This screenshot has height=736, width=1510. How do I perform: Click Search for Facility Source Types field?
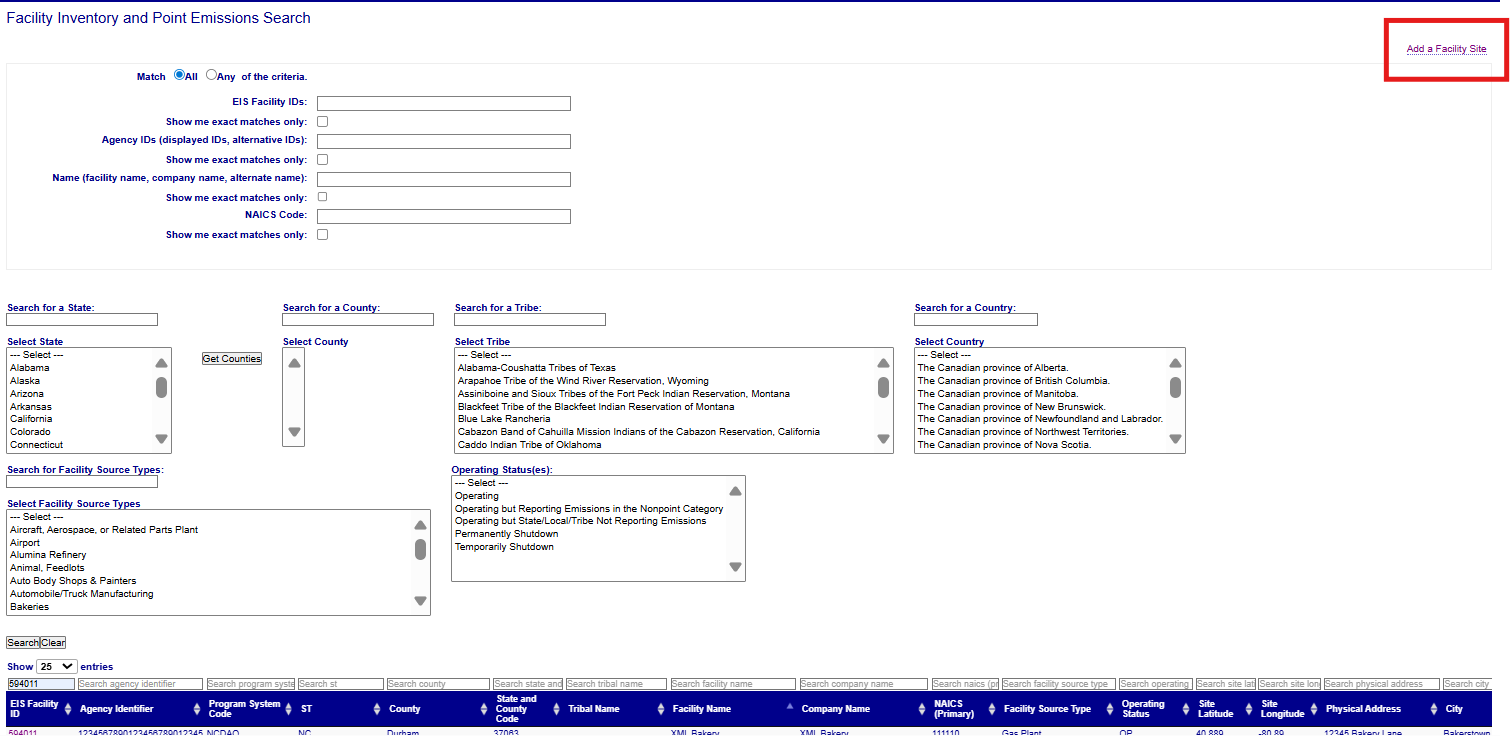click(82, 482)
